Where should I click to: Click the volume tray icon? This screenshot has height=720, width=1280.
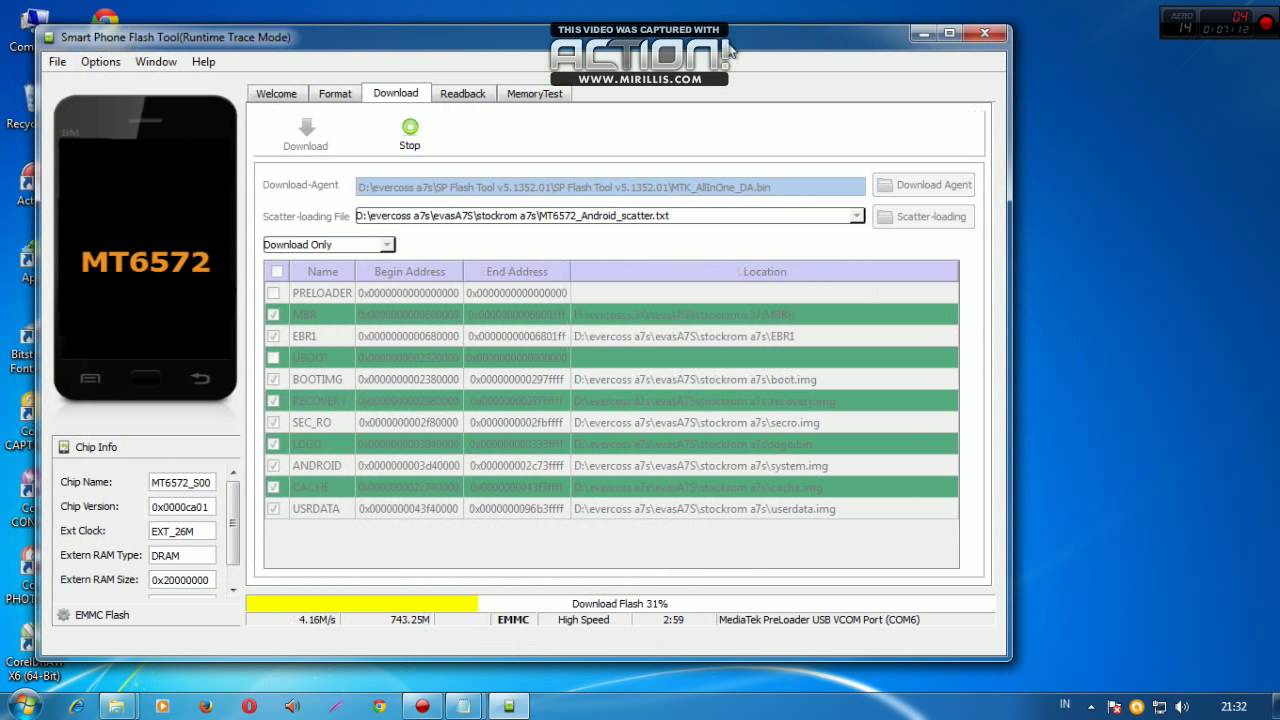[1180, 707]
